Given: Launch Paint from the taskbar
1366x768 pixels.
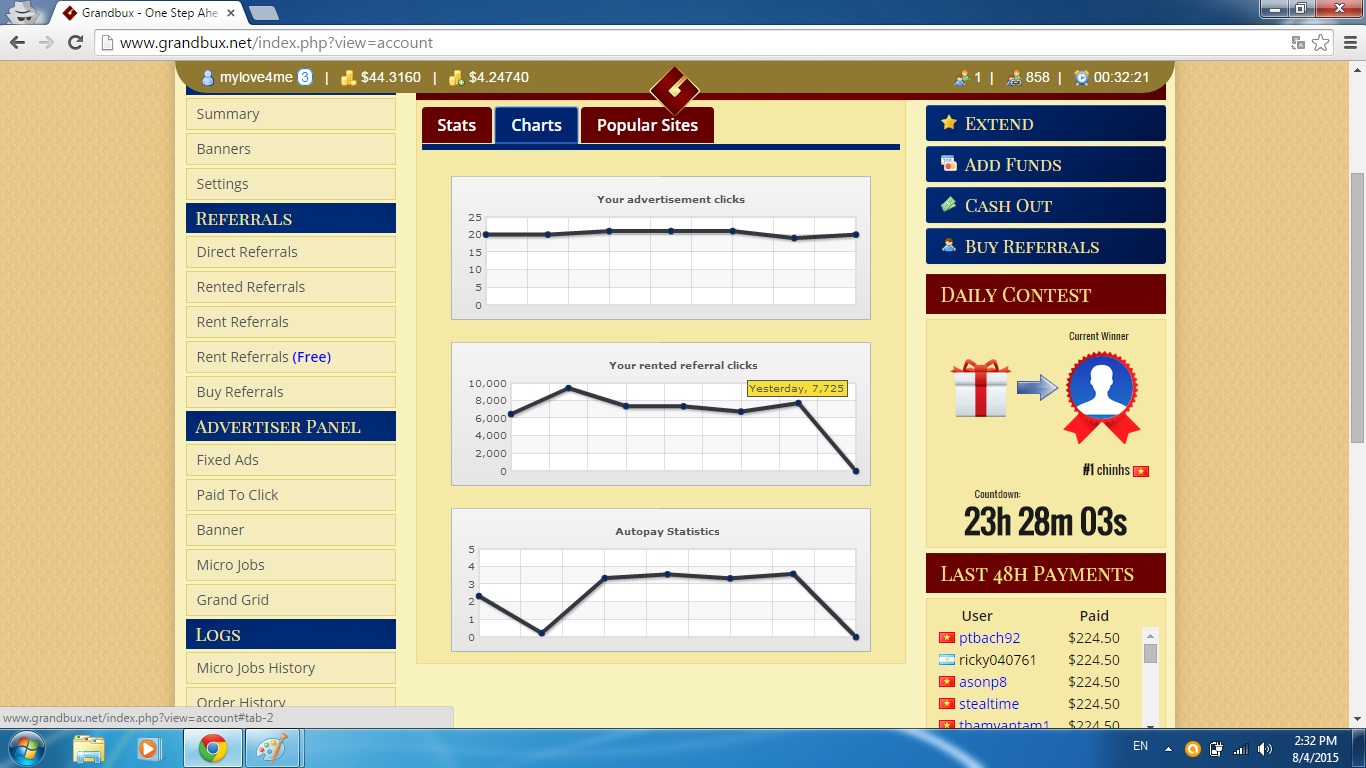Looking at the screenshot, I should click(x=271, y=748).
